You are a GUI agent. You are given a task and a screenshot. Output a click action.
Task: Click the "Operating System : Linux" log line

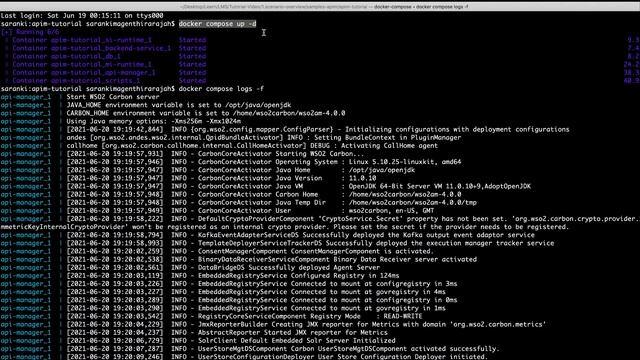click(x=231, y=162)
